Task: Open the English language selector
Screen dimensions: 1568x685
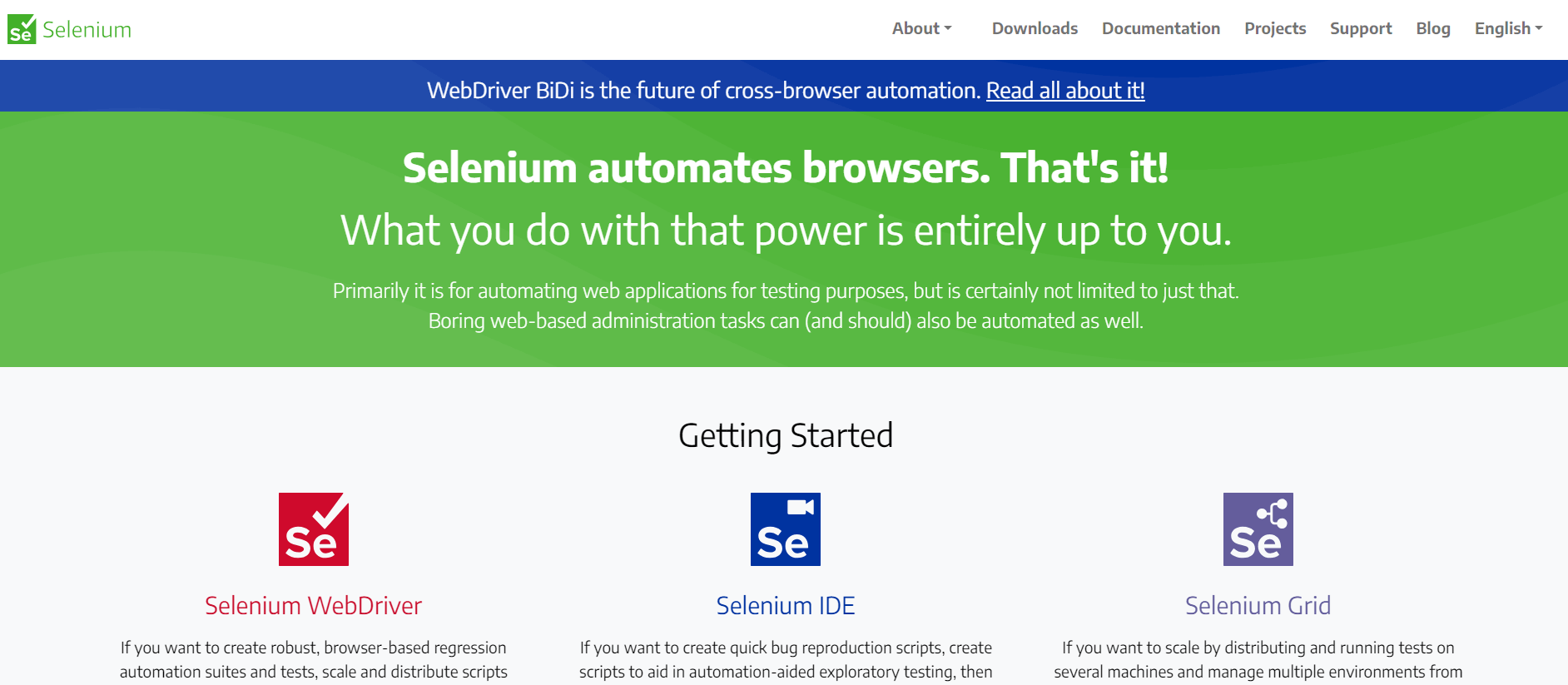Action: (1506, 27)
